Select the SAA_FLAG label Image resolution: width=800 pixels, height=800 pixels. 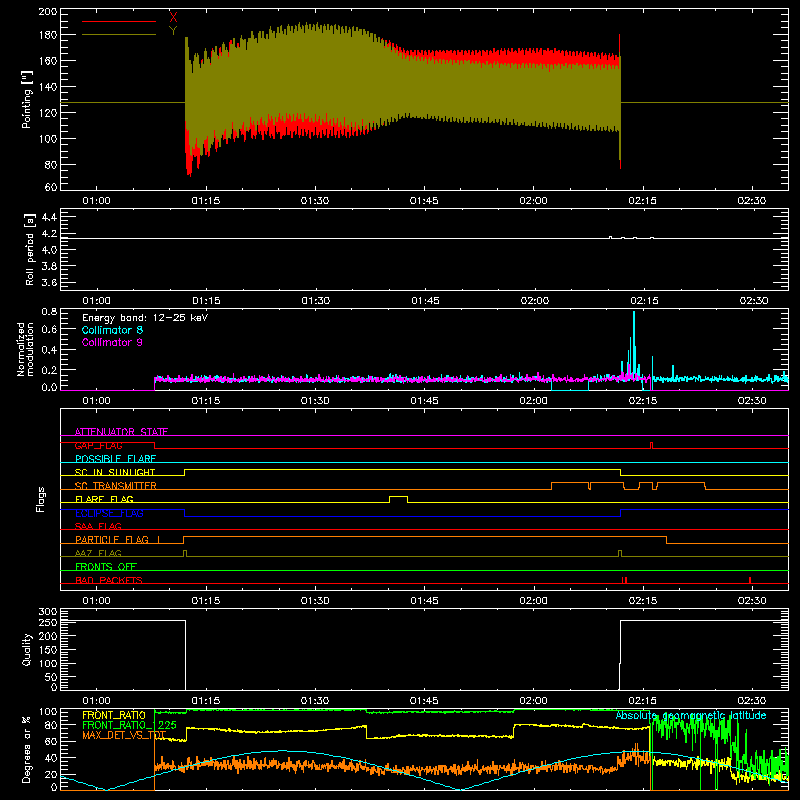coord(98,526)
